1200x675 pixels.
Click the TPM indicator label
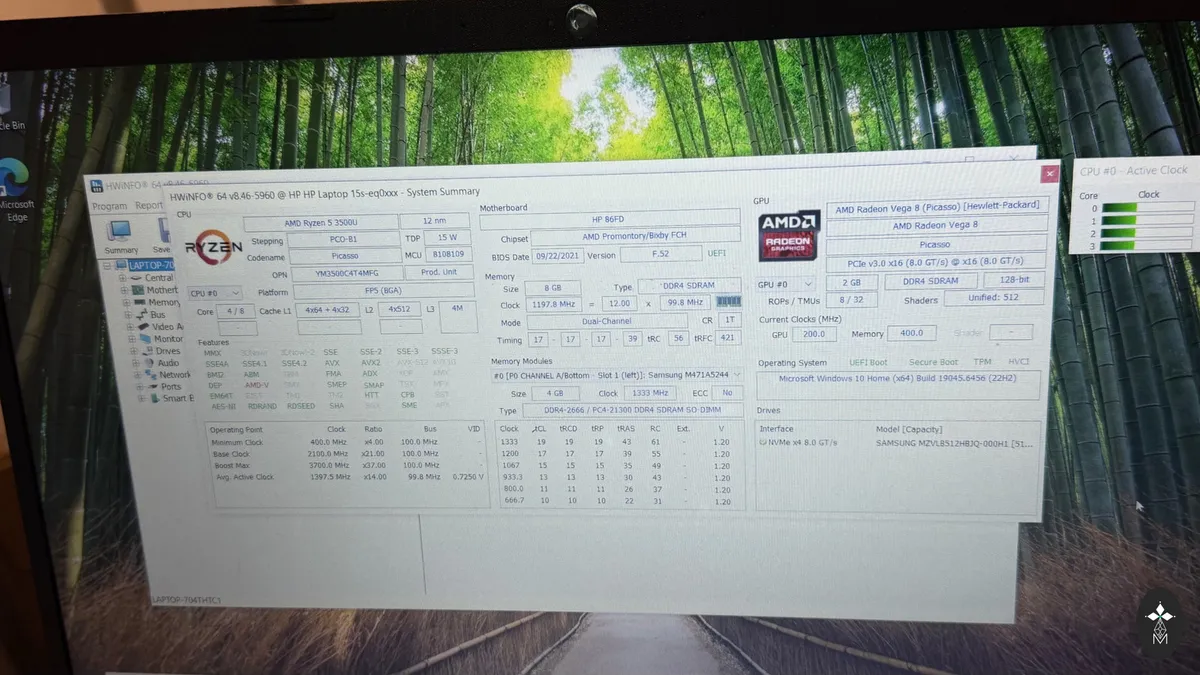tap(982, 362)
